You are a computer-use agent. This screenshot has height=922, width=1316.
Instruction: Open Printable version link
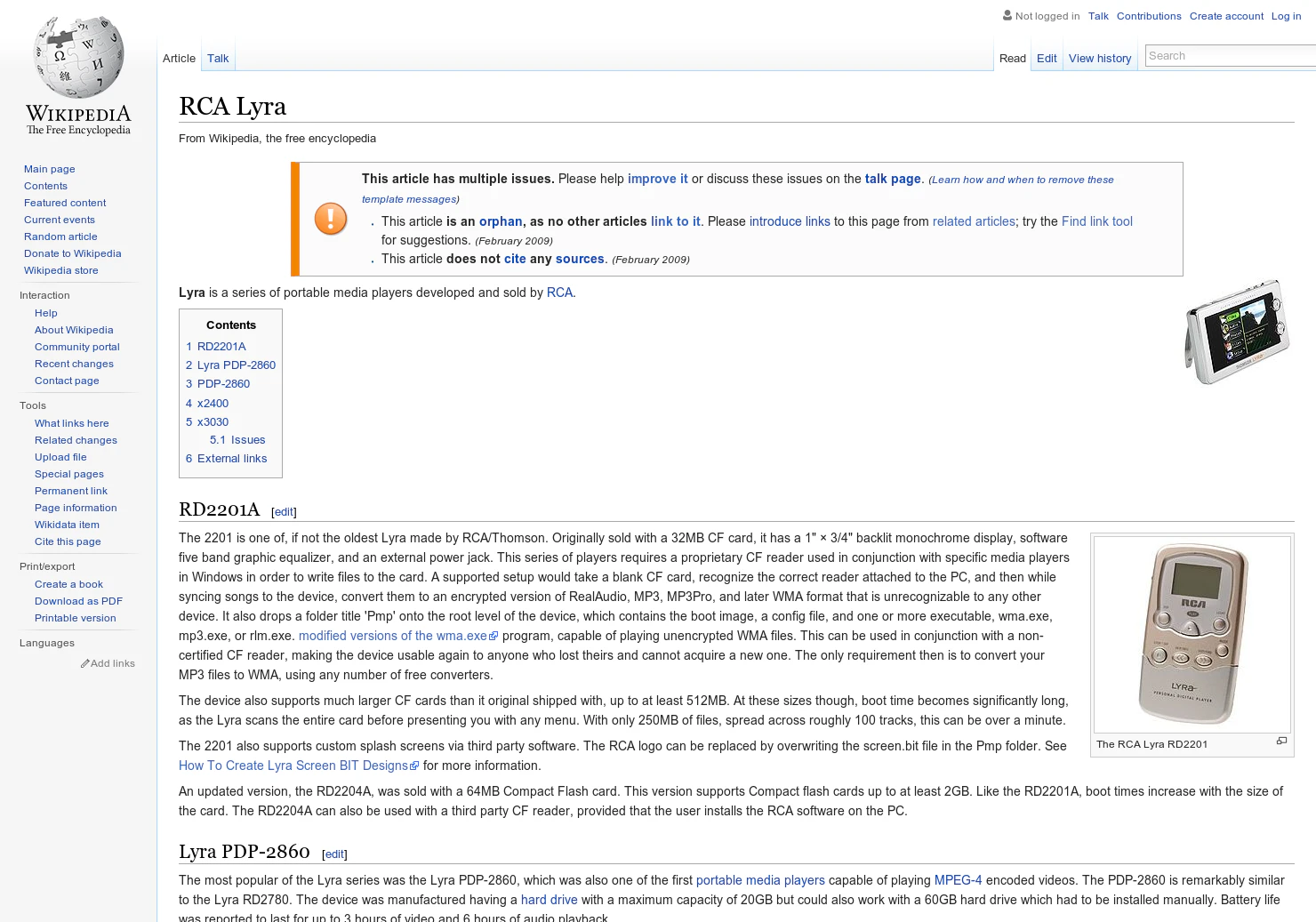pyautogui.click(x=76, y=618)
